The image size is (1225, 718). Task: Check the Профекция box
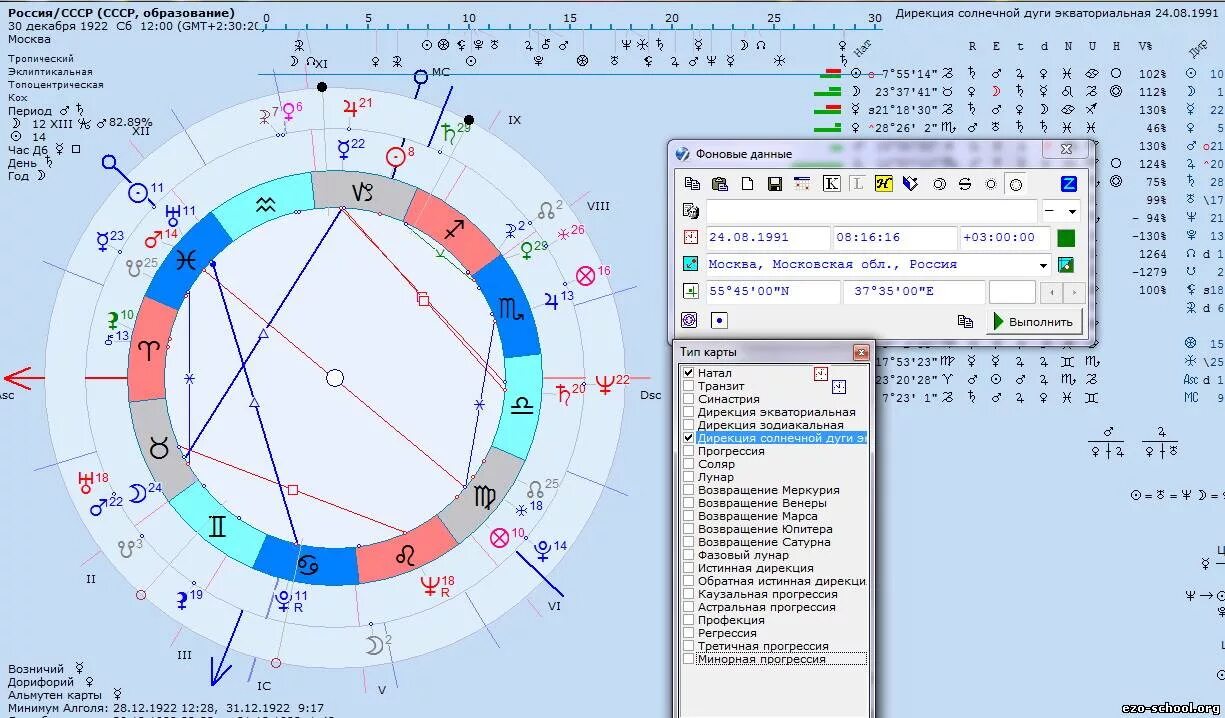688,620
